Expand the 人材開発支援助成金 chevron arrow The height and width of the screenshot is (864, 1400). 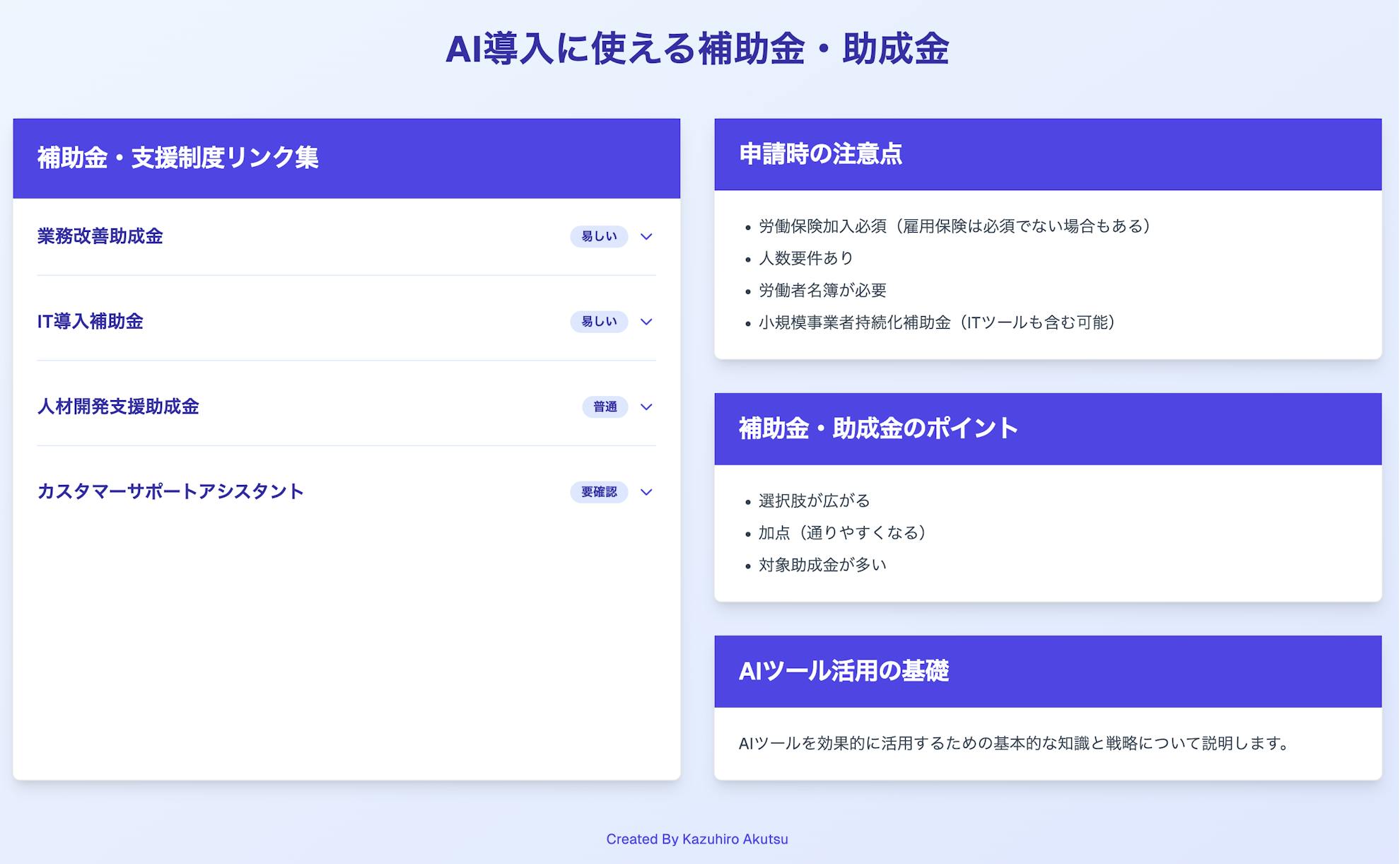click(x=646, y=407)
